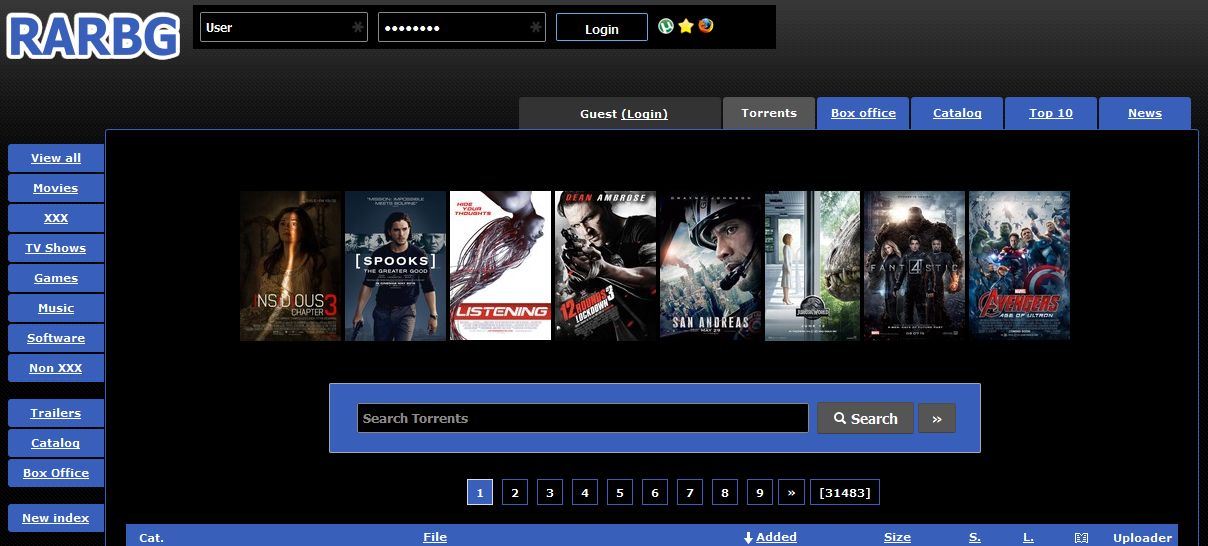Go to page 1

click(x=480, y=492)
